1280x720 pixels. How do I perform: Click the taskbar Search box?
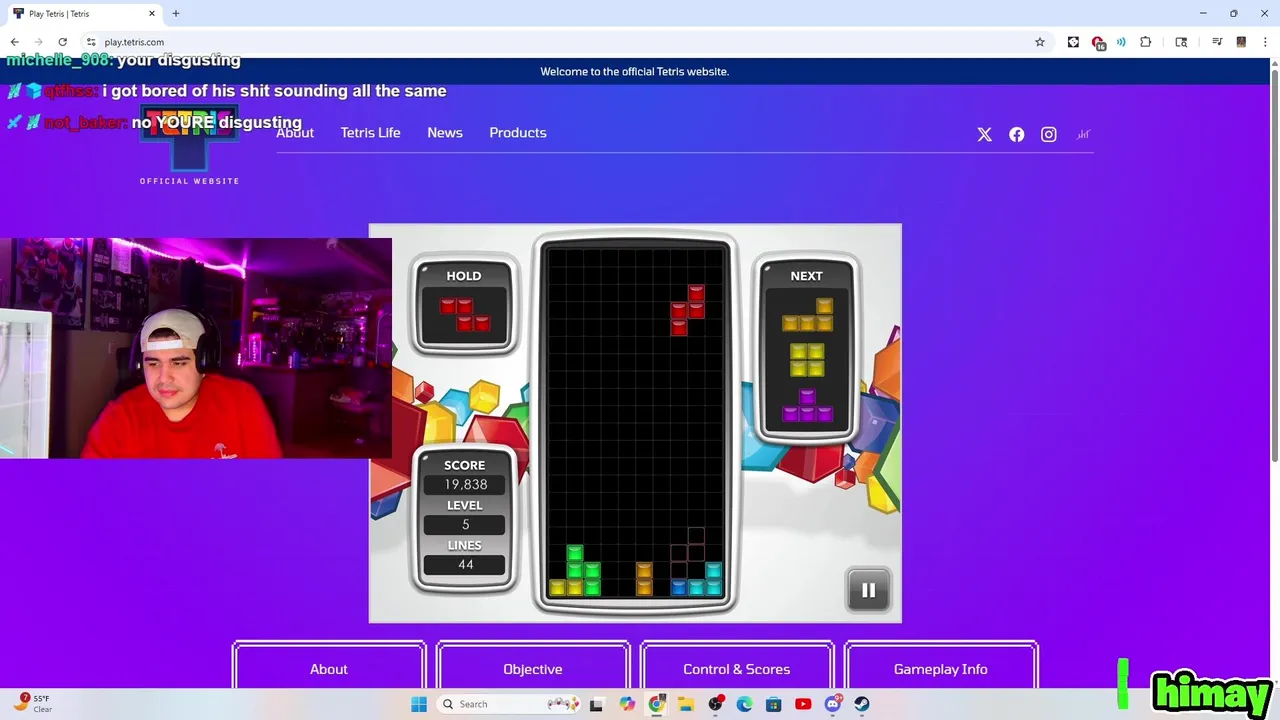508,704
